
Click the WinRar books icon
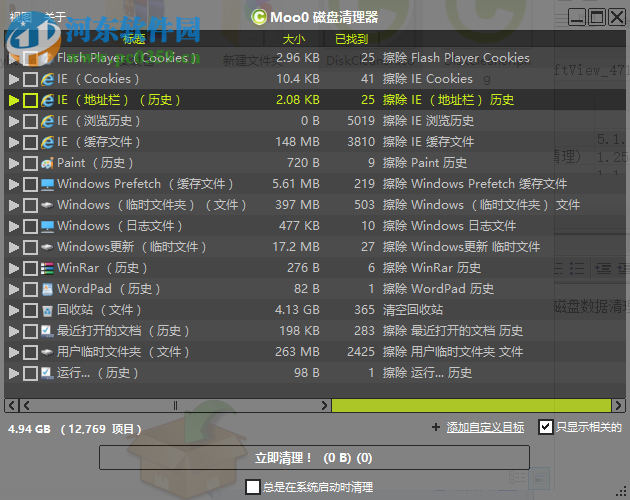point(47,268)
